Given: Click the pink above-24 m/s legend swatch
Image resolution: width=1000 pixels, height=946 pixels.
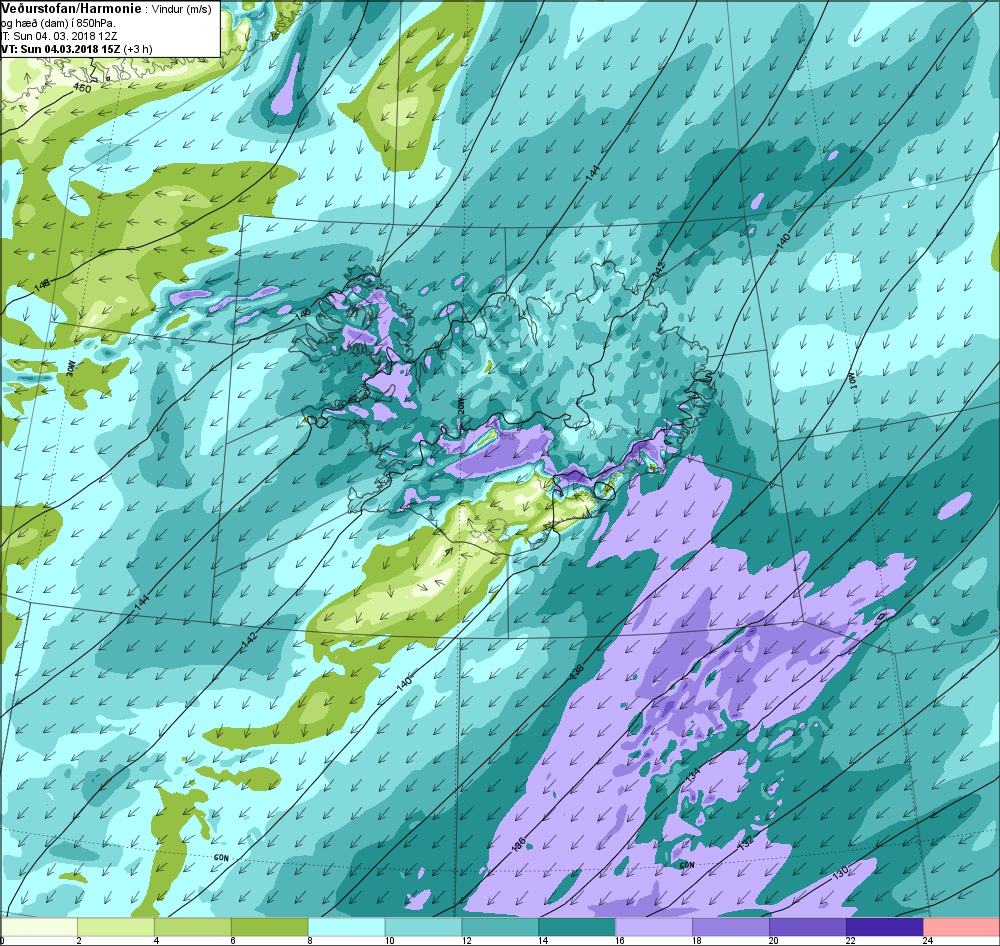Looking at the screenshot, I should click(x=962, y=926).
